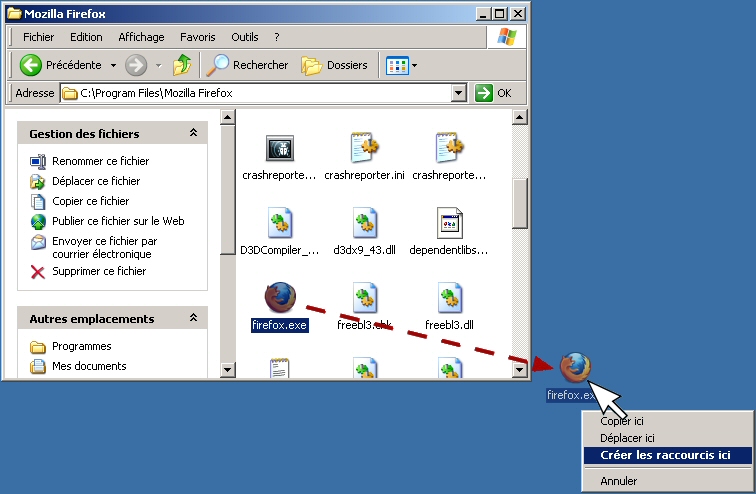Image resolution: width=756 pixels, height=494 pixels.
Task: Click the green OK go arrow
Action: [x=484, y=93]
